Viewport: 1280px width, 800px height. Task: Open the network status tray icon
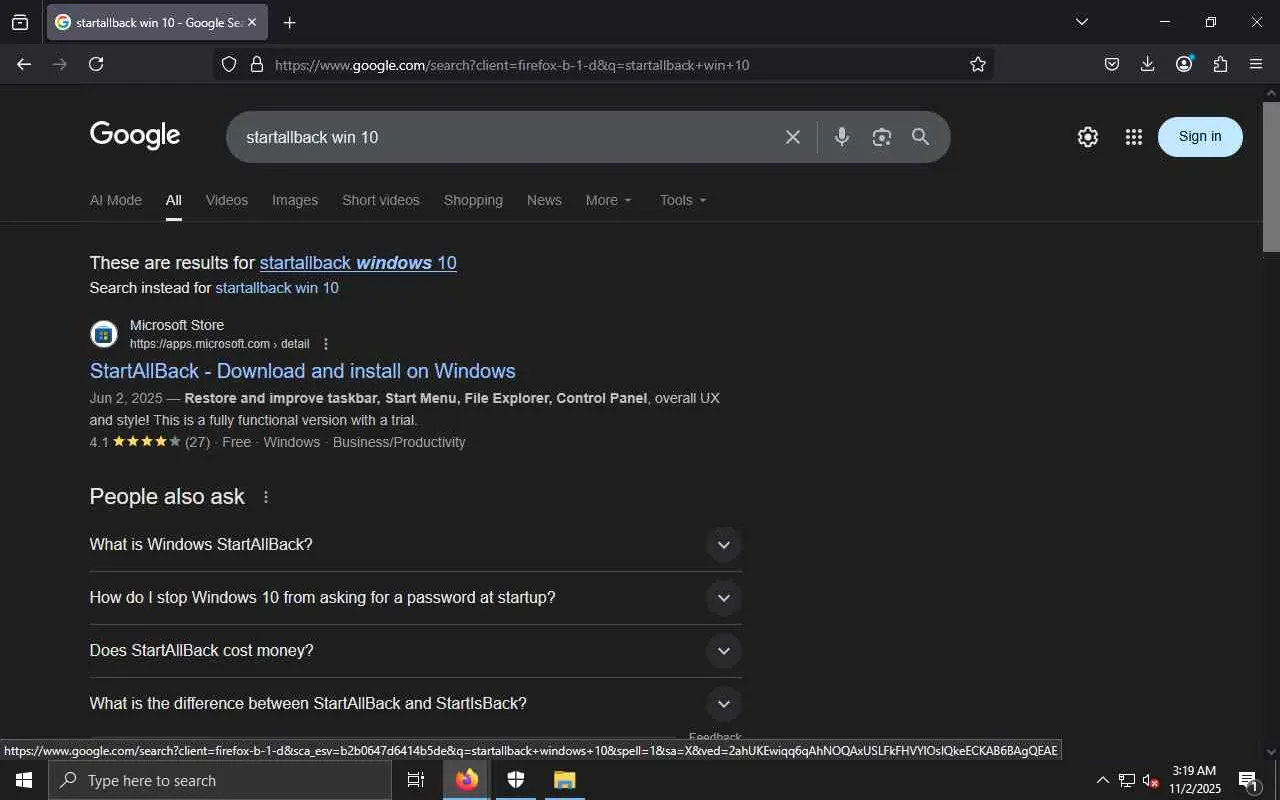pyautogui.click(x=1127, y=780)
